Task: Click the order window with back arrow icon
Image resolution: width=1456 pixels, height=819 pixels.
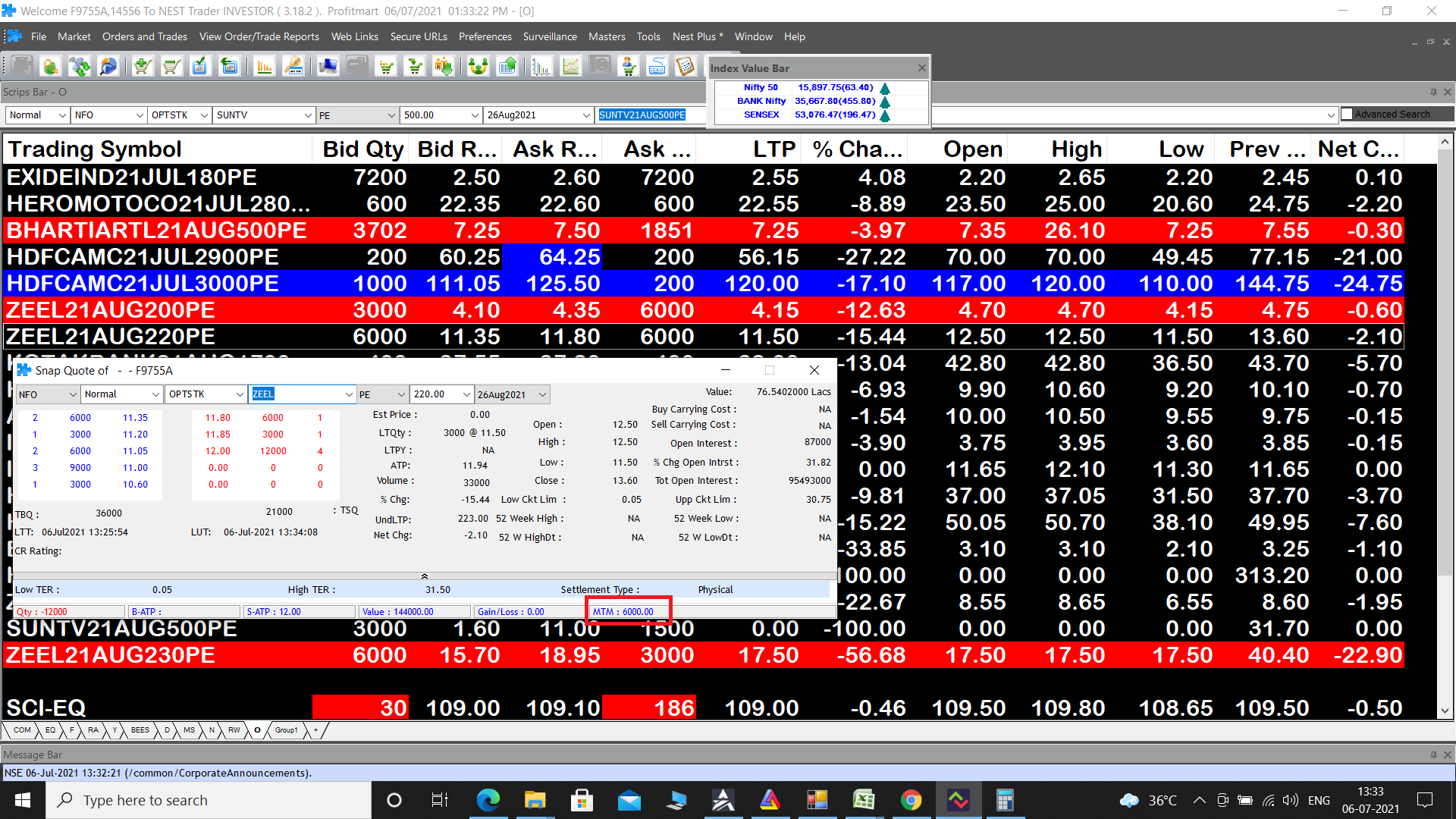Action: coord(228,67)
